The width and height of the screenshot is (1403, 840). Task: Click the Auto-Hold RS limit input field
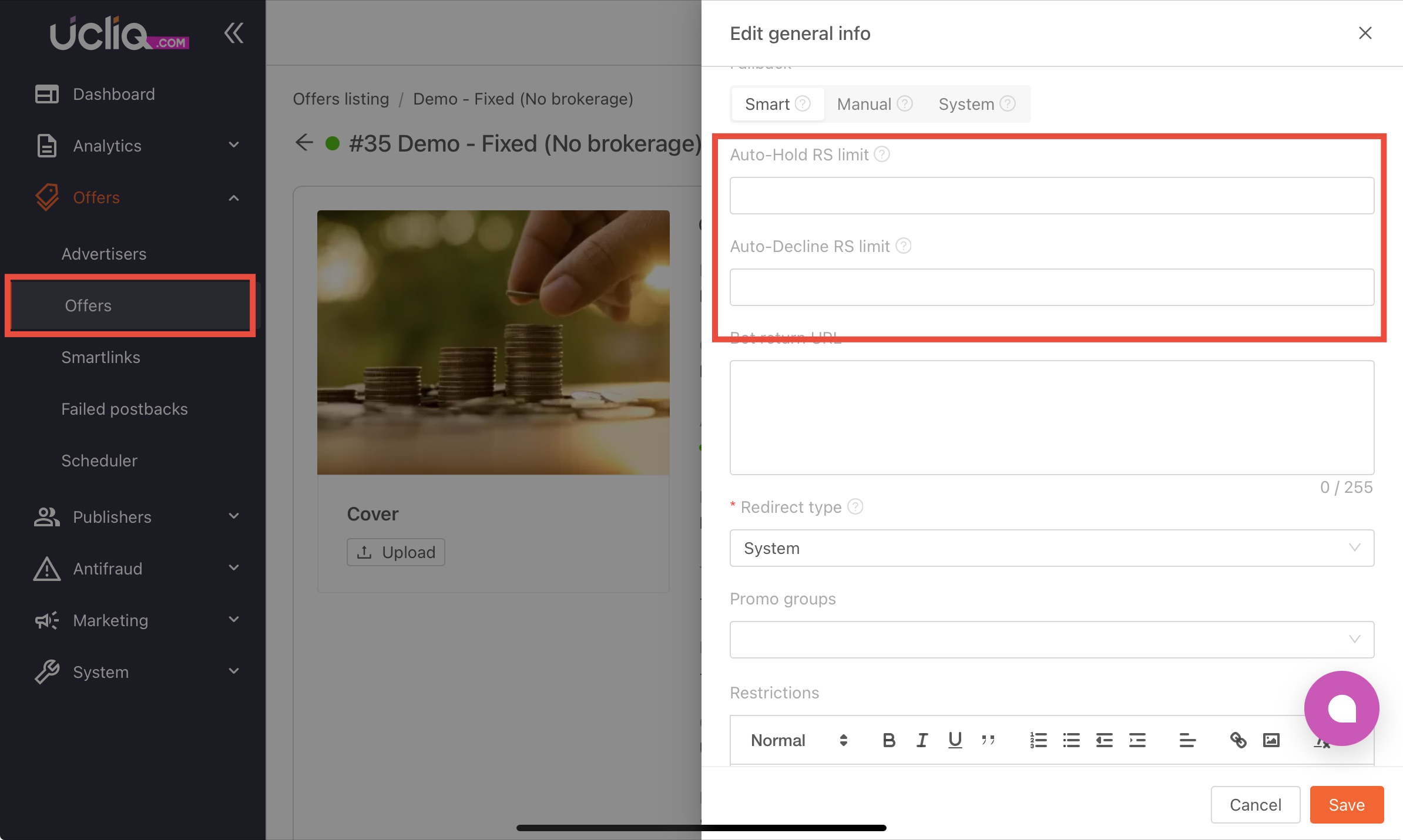[1052, 196]
